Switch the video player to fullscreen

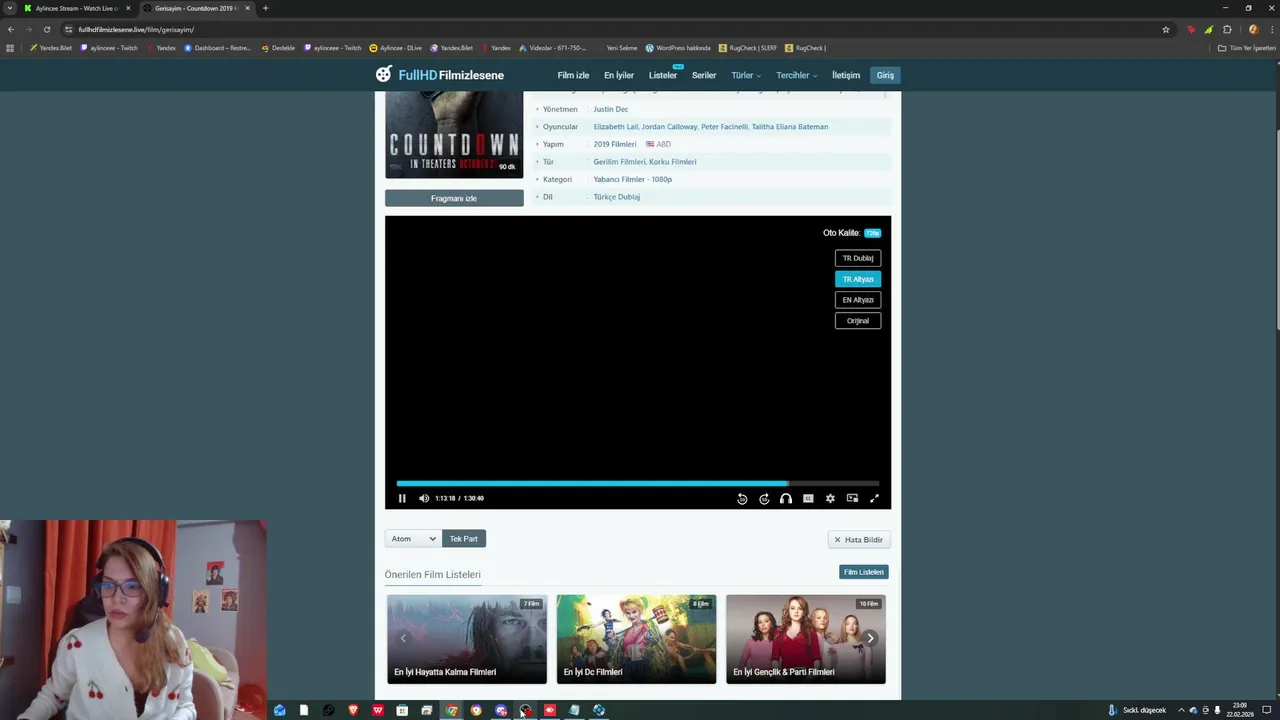click(x=874, y=498)
